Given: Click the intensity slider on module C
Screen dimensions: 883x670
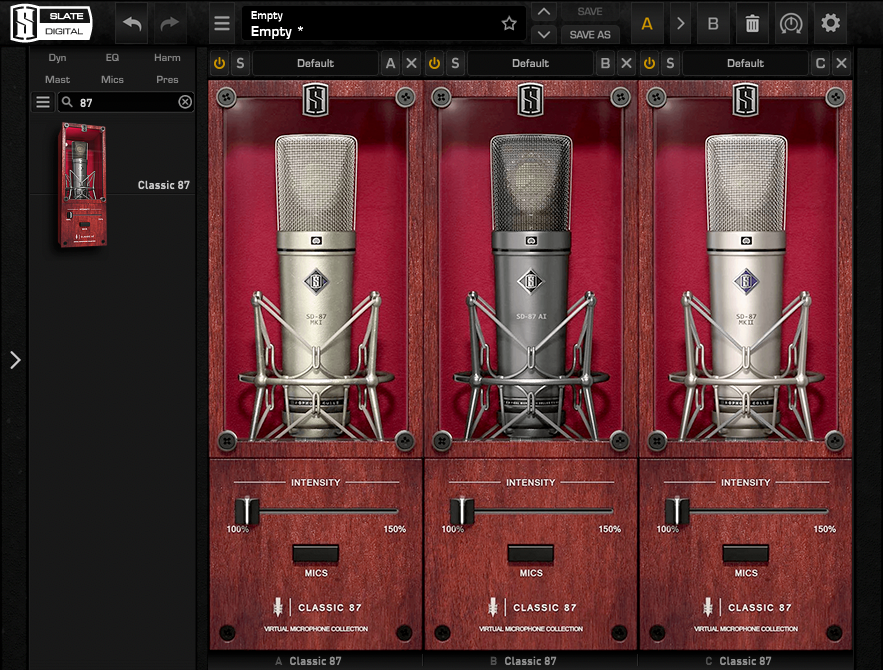Looking at the screenshot, I should 677,511.
